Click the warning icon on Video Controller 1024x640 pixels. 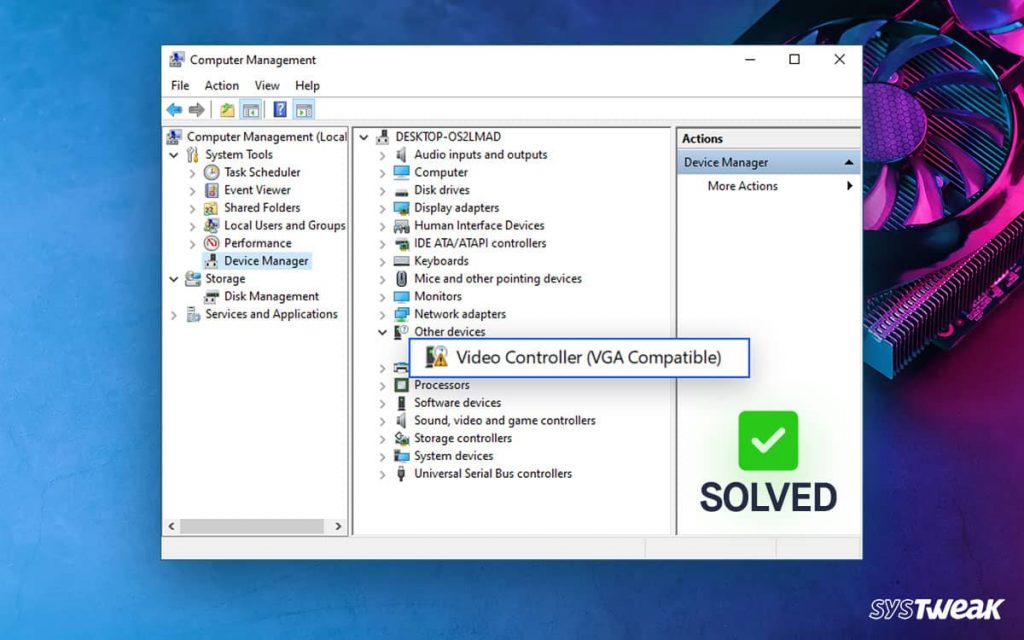(x=442, y=357)
